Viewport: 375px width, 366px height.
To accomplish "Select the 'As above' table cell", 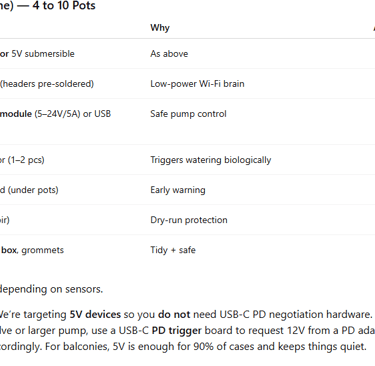I will pyautogui.click(x=169, y=54).
